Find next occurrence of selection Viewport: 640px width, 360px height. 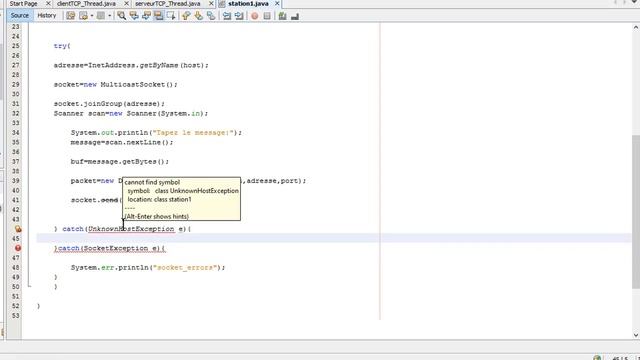(x=146, y=16)
